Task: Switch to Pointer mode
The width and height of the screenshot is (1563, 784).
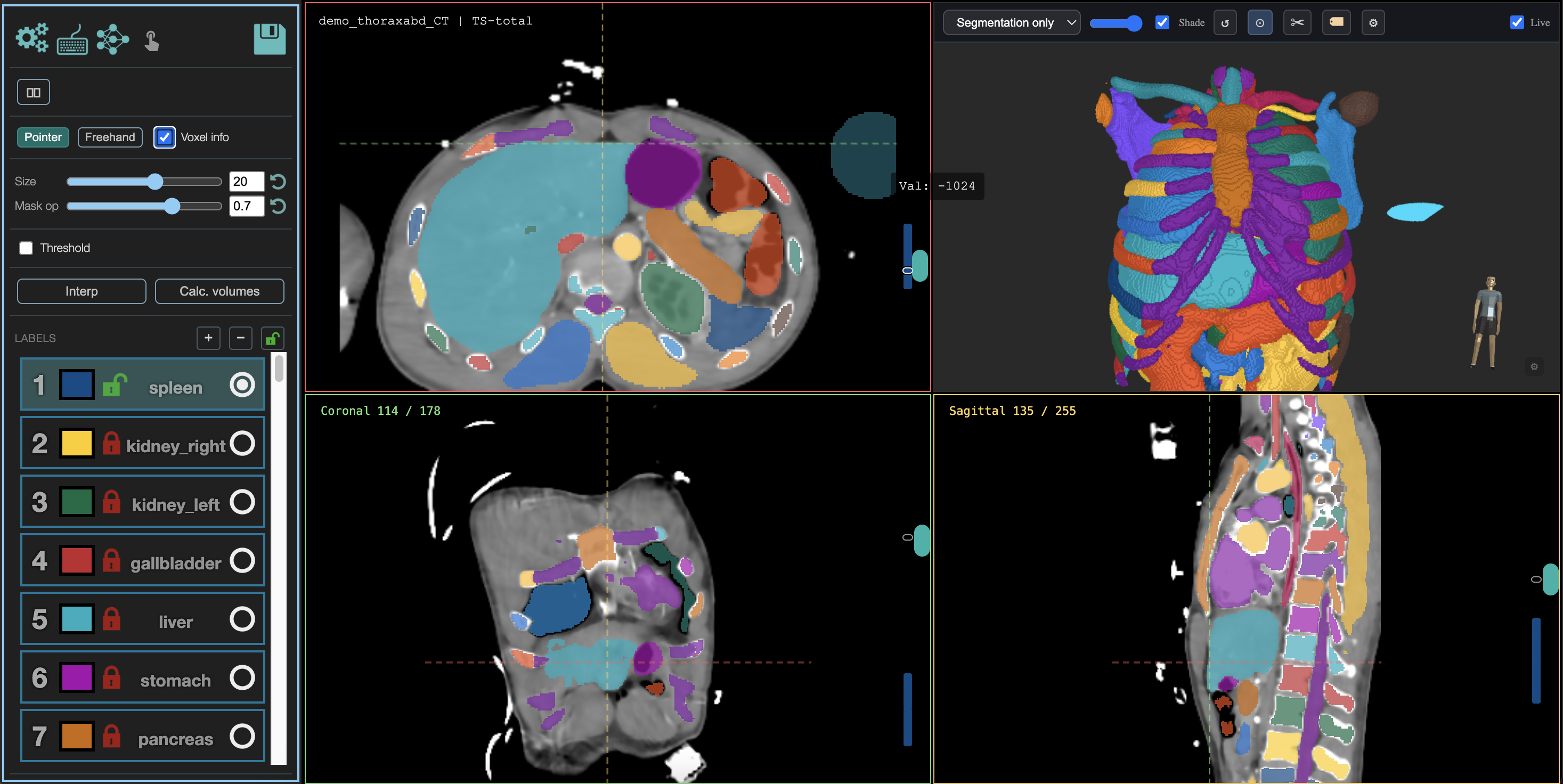Action: (x=43, y=137)
